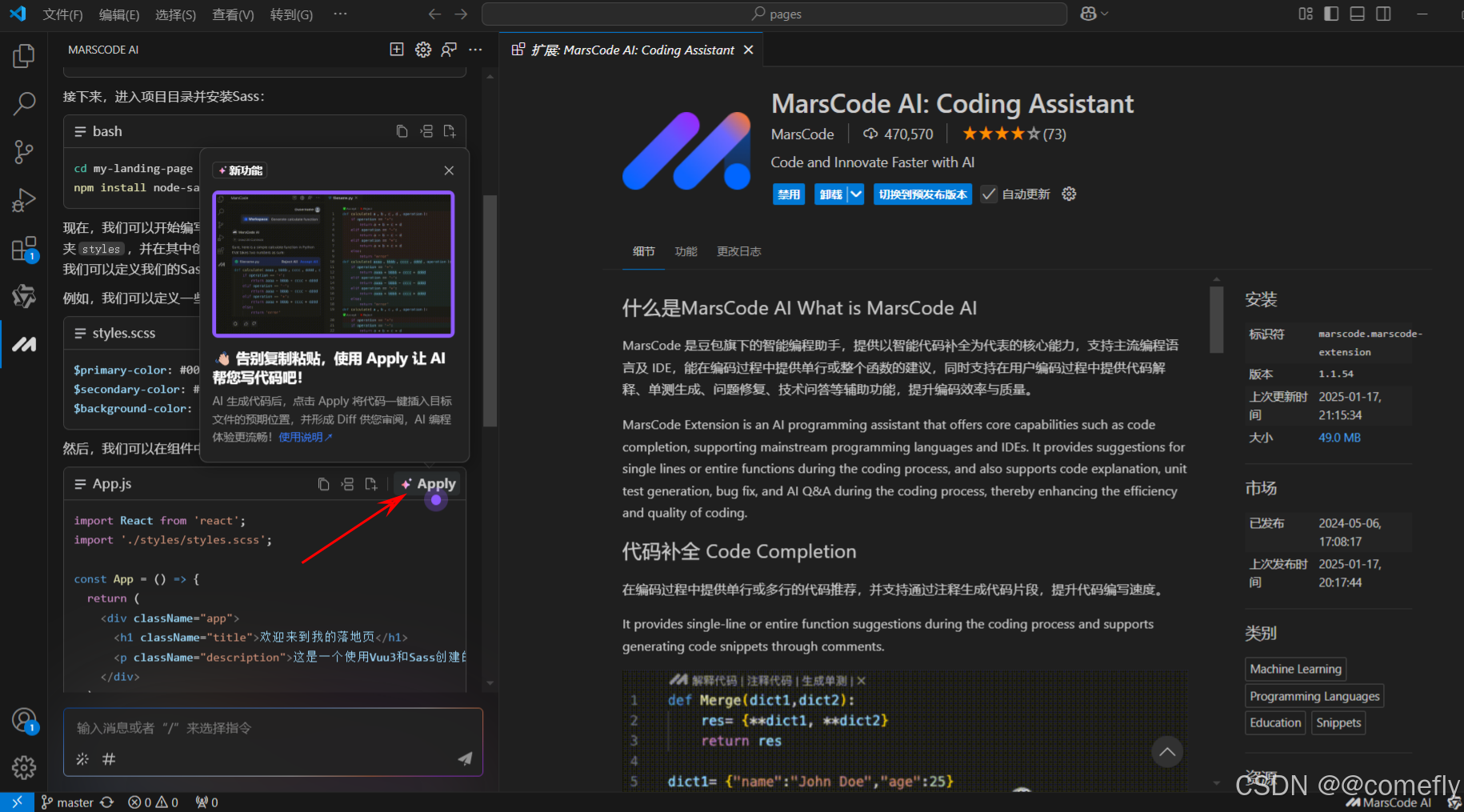Go forward with the right navigation arrow

tap(461, 14)
